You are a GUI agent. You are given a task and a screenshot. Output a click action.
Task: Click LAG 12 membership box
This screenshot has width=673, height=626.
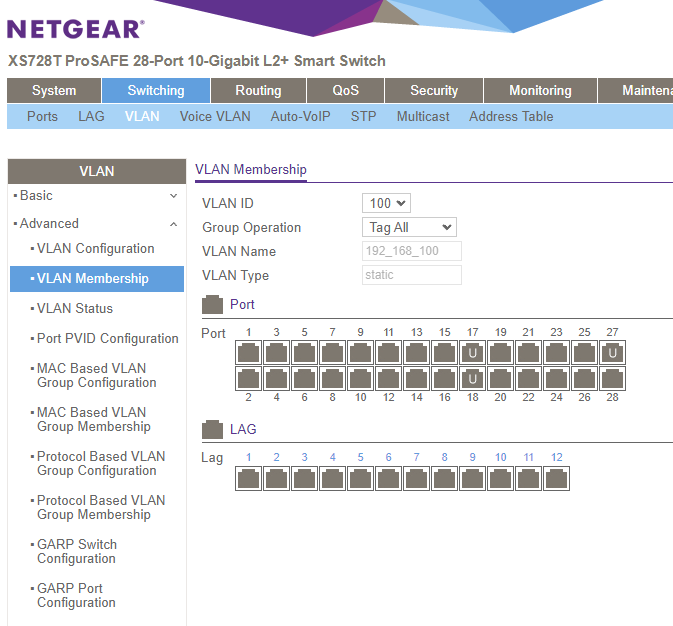click(x=557, y=478)
